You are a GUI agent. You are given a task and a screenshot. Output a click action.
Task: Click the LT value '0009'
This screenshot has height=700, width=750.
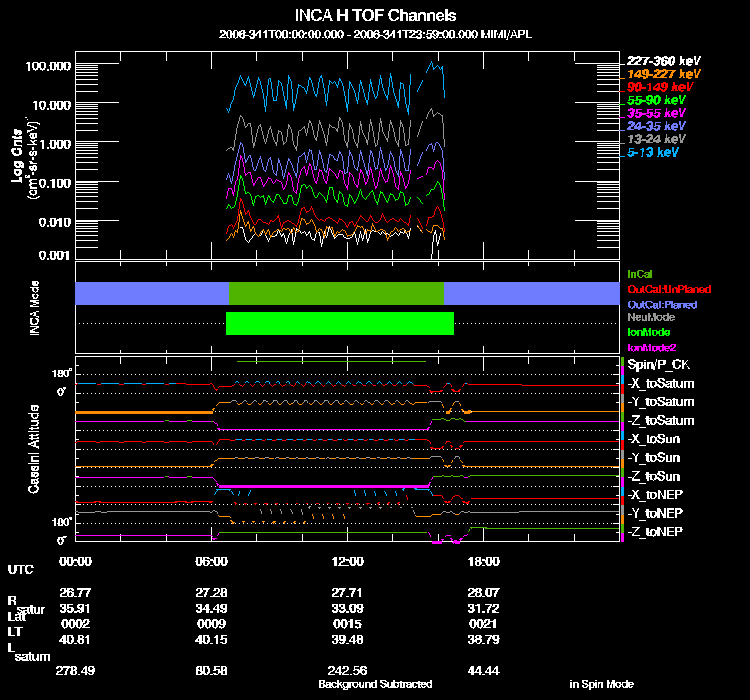coord(211,624)
